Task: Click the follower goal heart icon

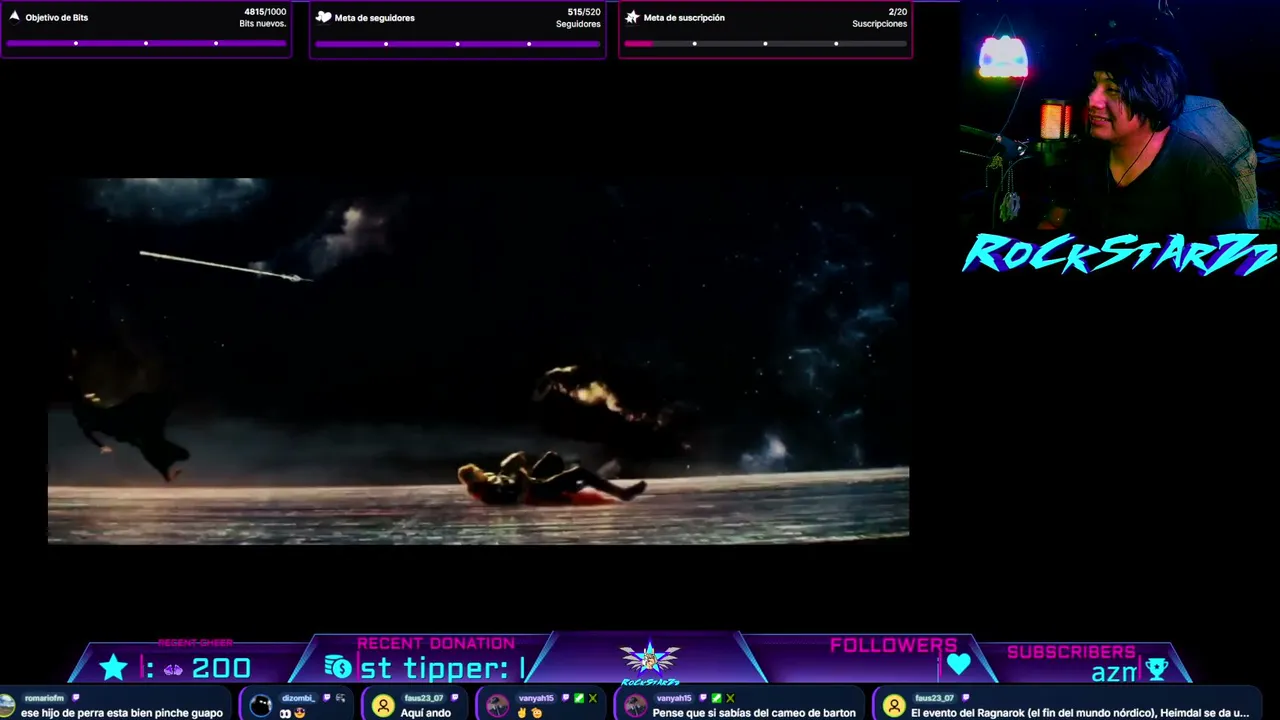Action: pos(323,17)
